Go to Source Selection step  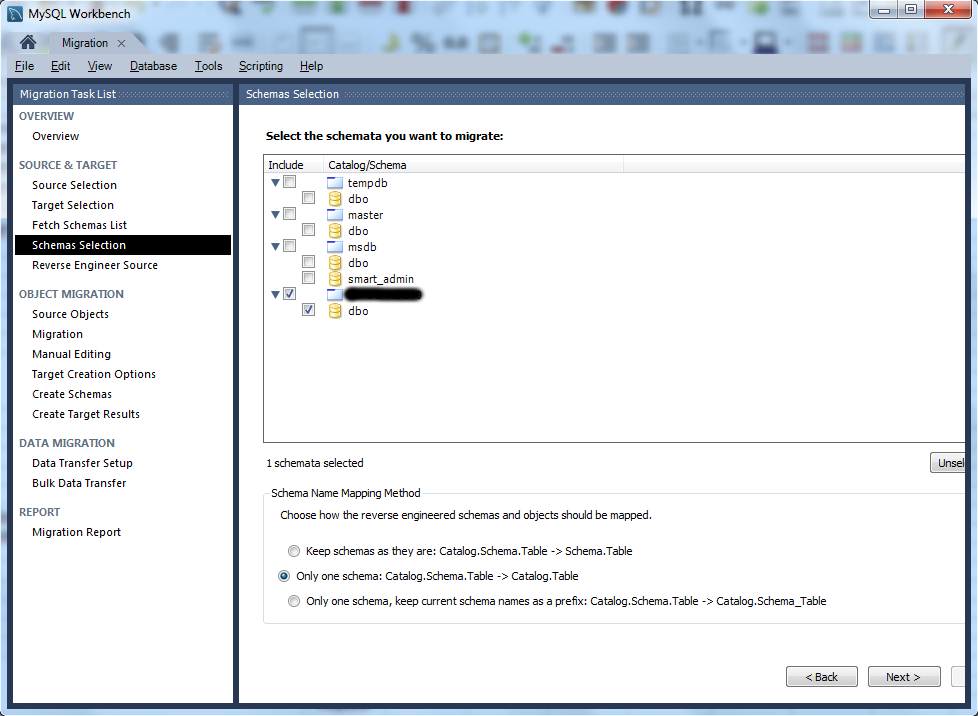click(x=74, y=185)
